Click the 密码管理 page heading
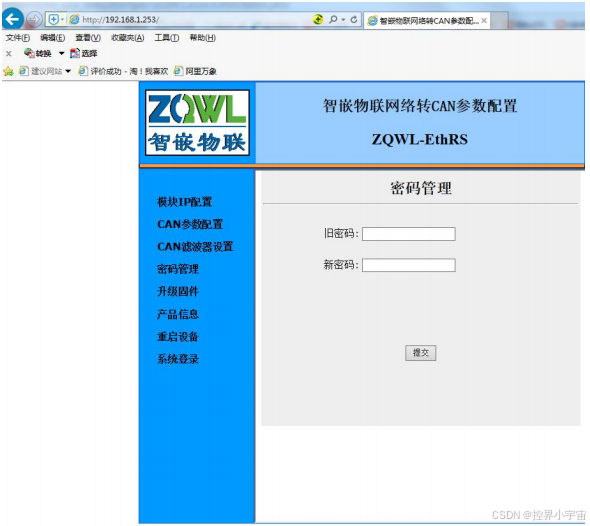Screen dimensions: 590x526 coord(421,188)
